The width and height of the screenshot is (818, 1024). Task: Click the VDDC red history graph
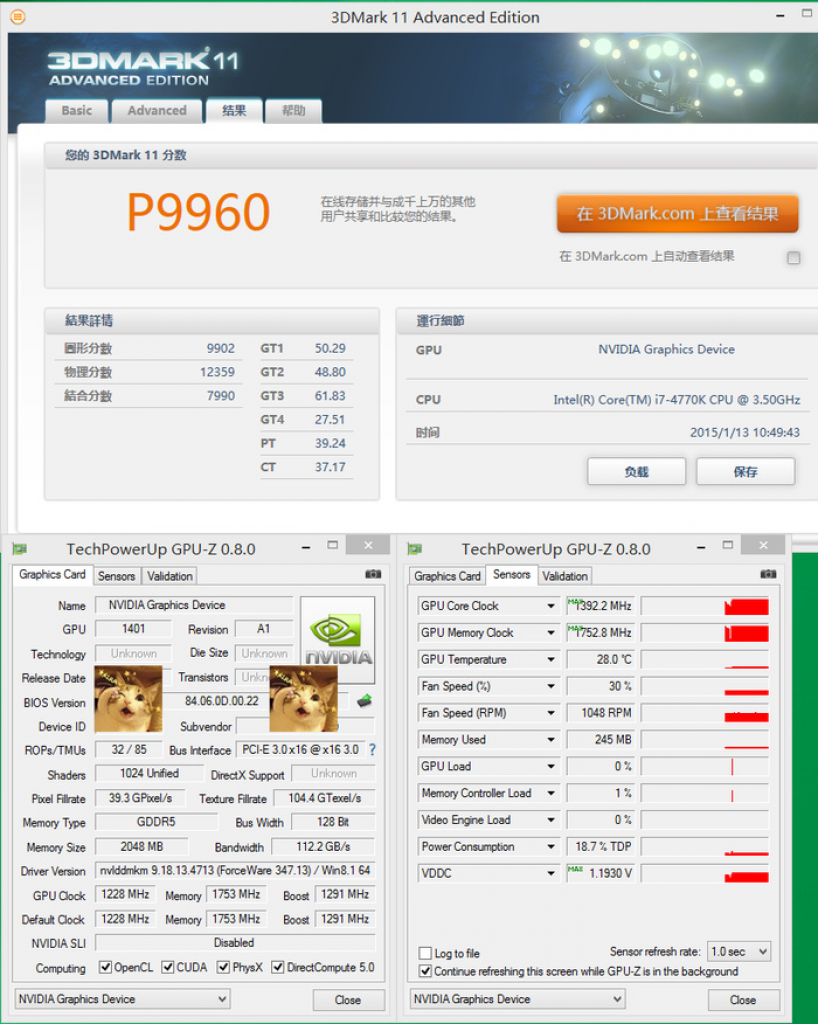tap(705, 873)
